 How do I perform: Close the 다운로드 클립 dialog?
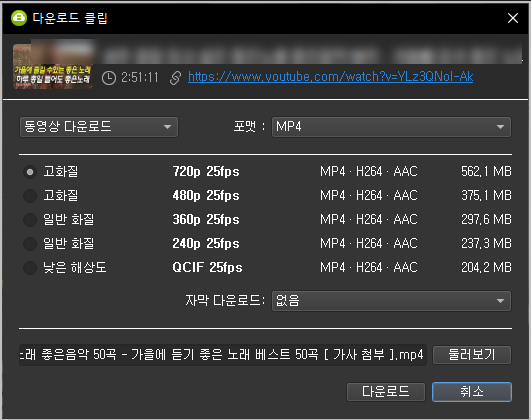(513, 18)
